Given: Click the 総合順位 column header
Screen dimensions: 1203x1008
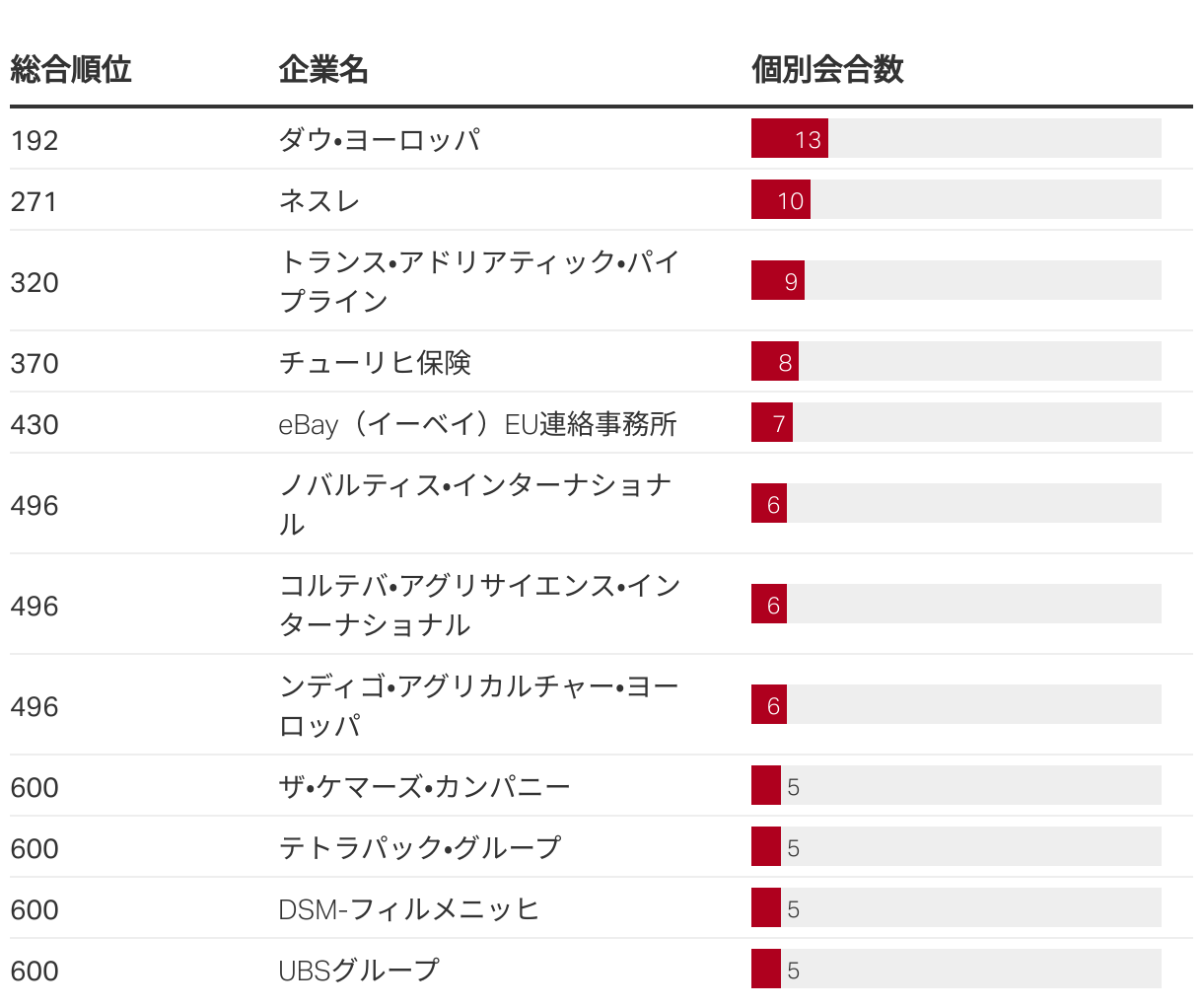Looking at the screenshot, I should [x=71, y=70].
